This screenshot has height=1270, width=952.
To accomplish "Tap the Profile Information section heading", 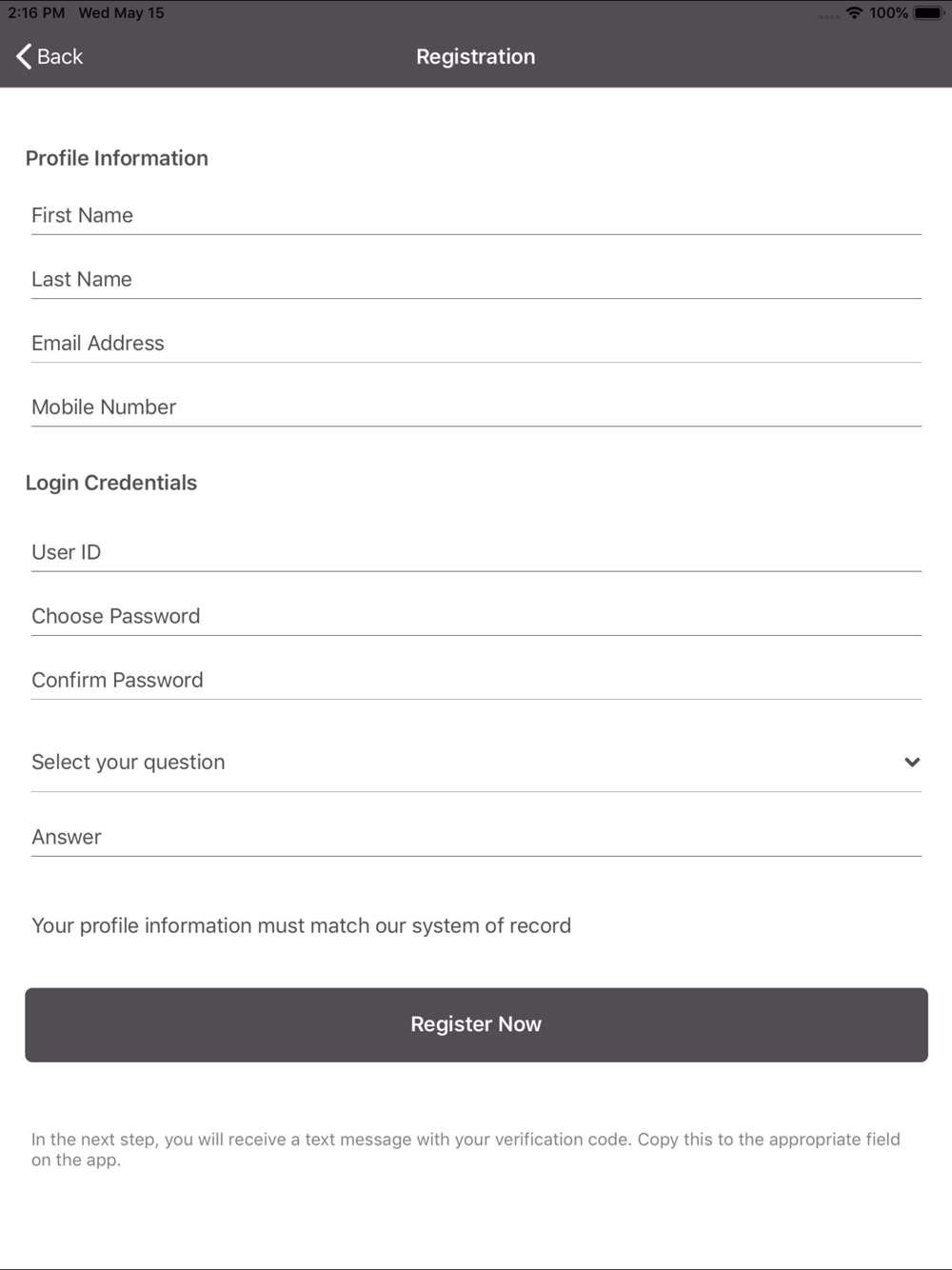I will click(117, 158).
